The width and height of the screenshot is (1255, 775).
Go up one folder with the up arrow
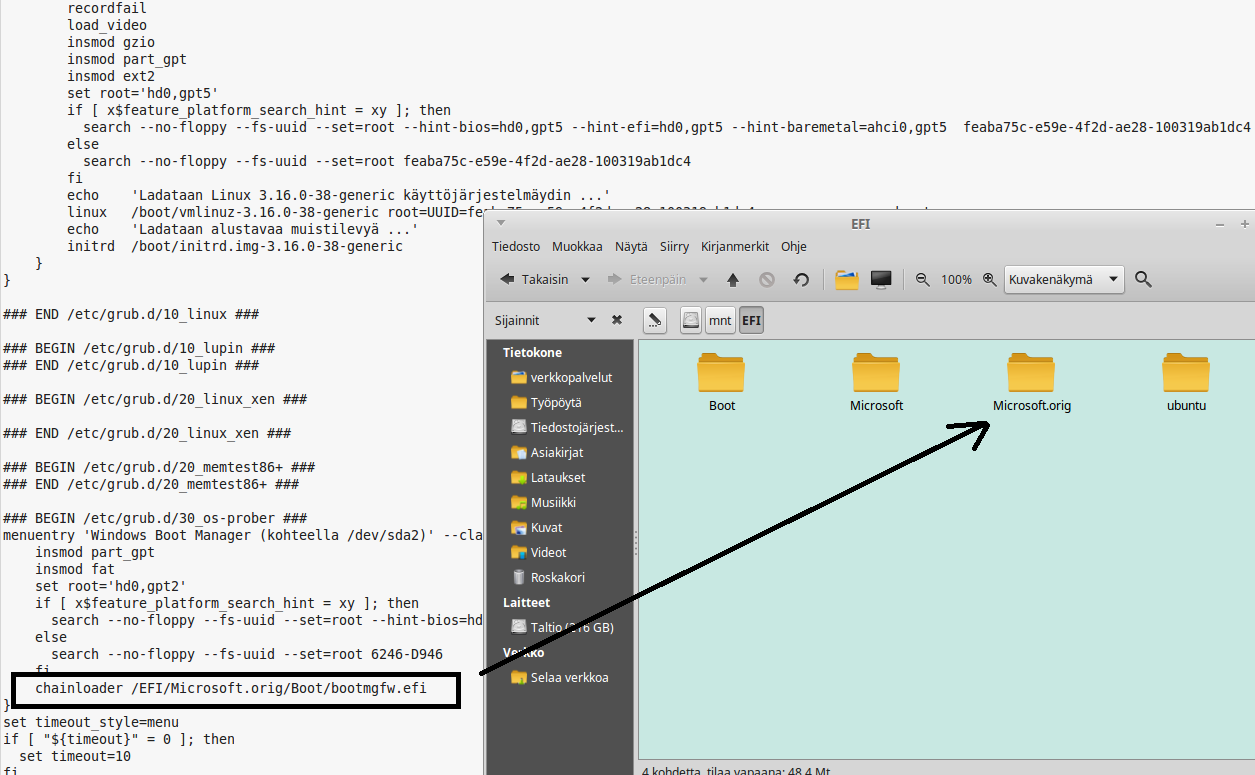click(x=733, y=280)
